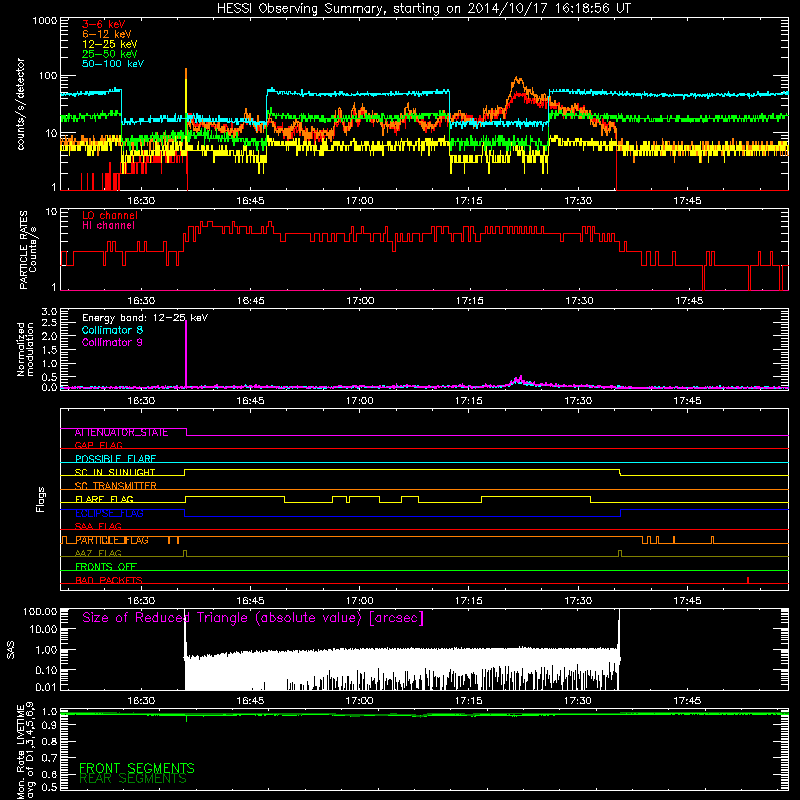Click the SC_TRANSMITTER flag label
Viewport: 800px width, 800px height.
coord(115,486)
